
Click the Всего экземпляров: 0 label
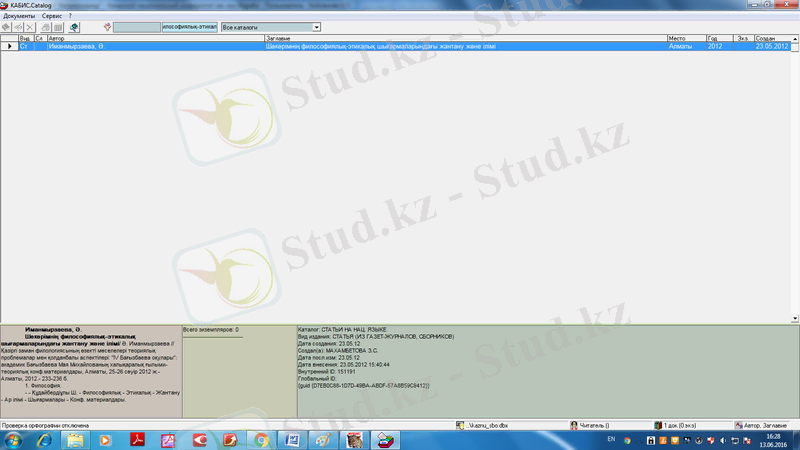coord(211,330)
